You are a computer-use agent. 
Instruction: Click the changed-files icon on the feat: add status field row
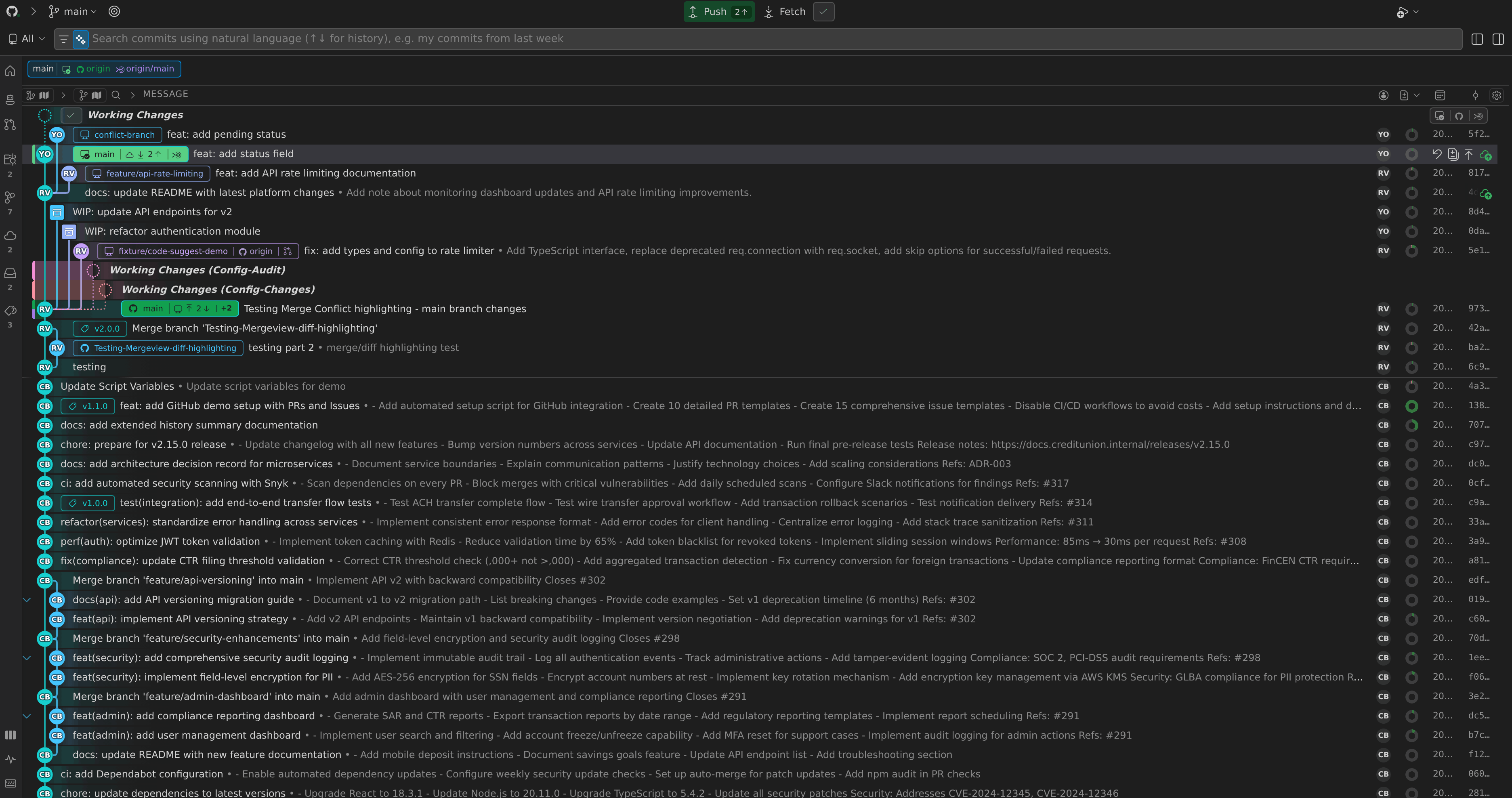point(1453,154)
